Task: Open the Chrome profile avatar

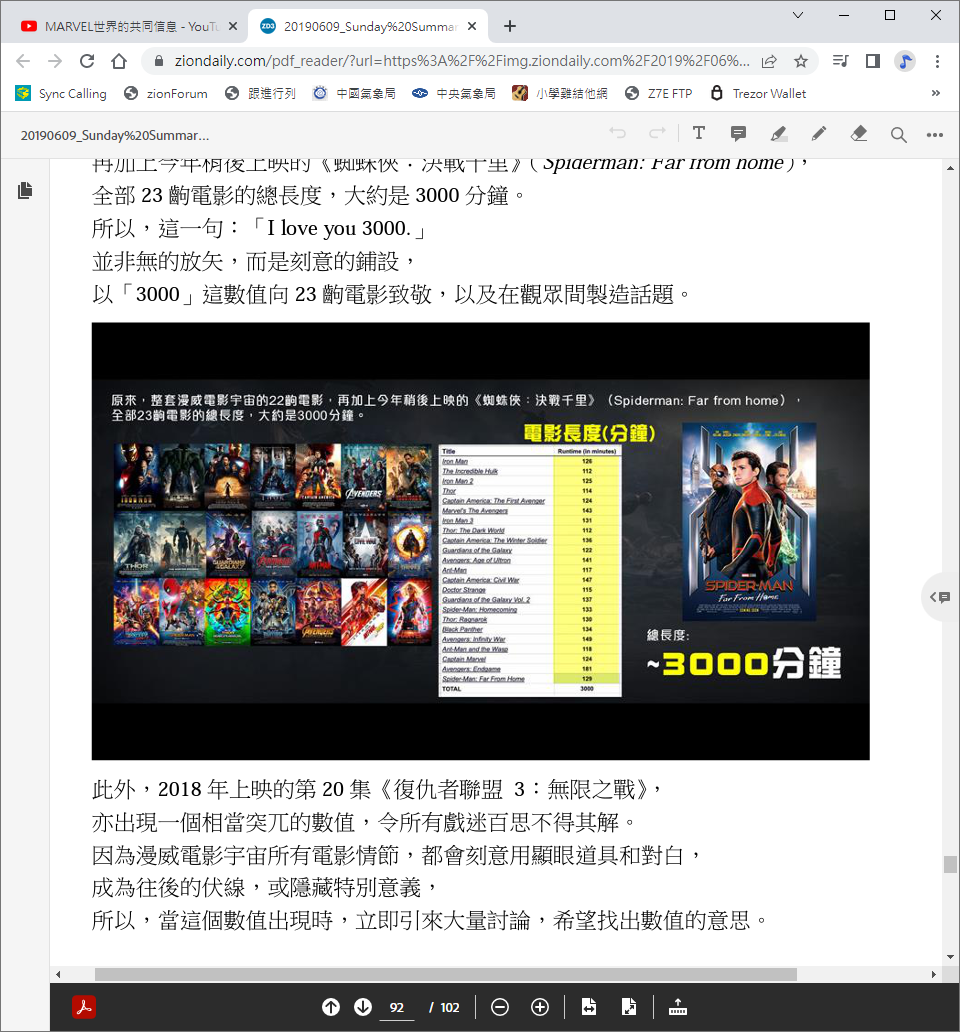Action: (905, 61)
